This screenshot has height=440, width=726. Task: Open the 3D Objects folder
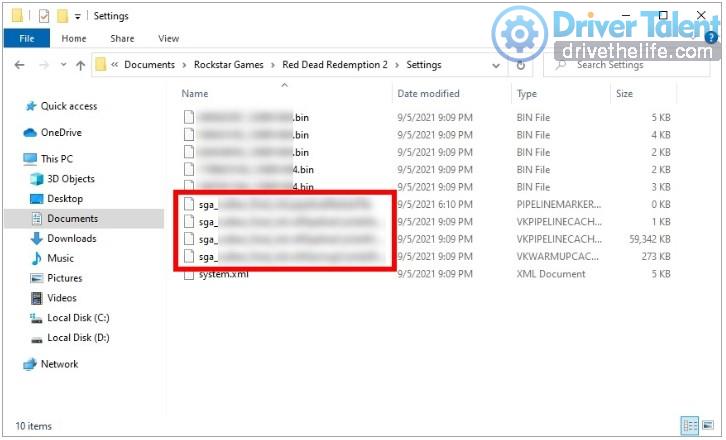coord(71,179)
